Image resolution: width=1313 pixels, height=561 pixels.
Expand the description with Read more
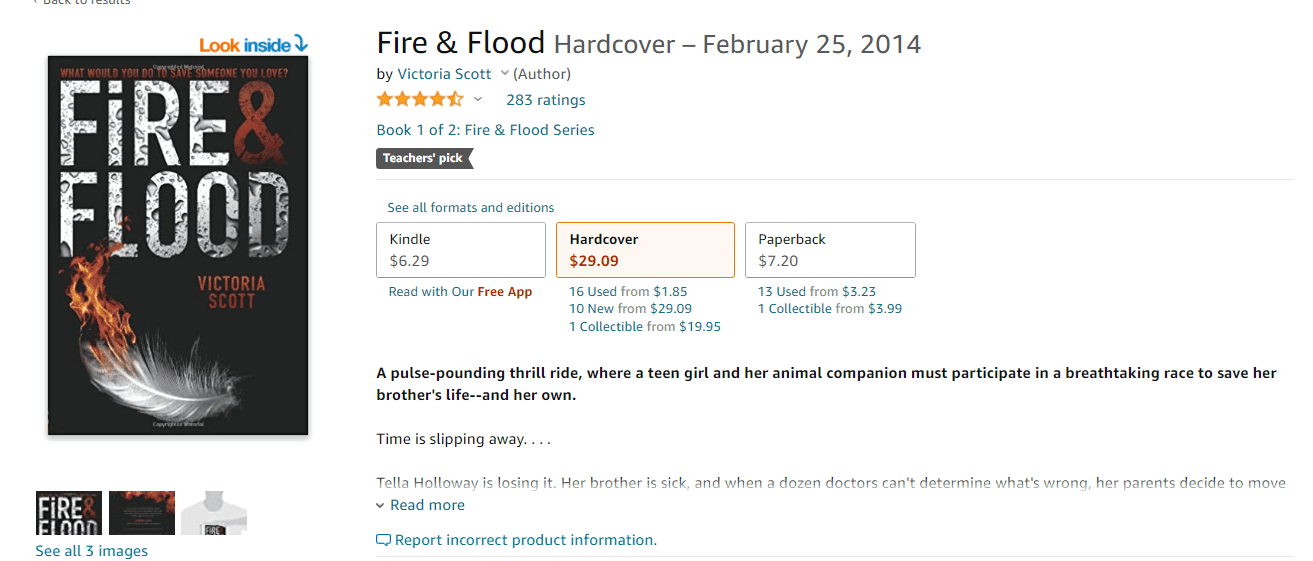[x=427, y=505]
